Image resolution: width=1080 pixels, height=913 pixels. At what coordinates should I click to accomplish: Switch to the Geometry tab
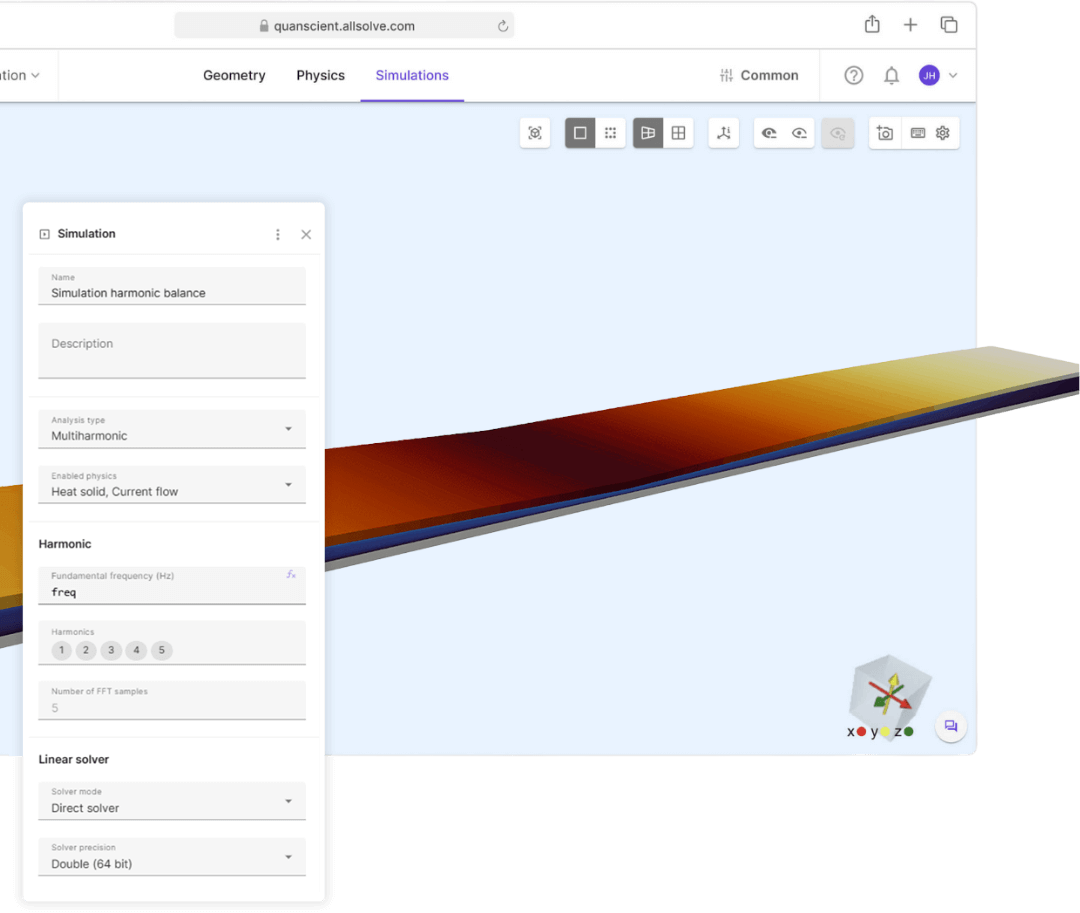point(234,75)
